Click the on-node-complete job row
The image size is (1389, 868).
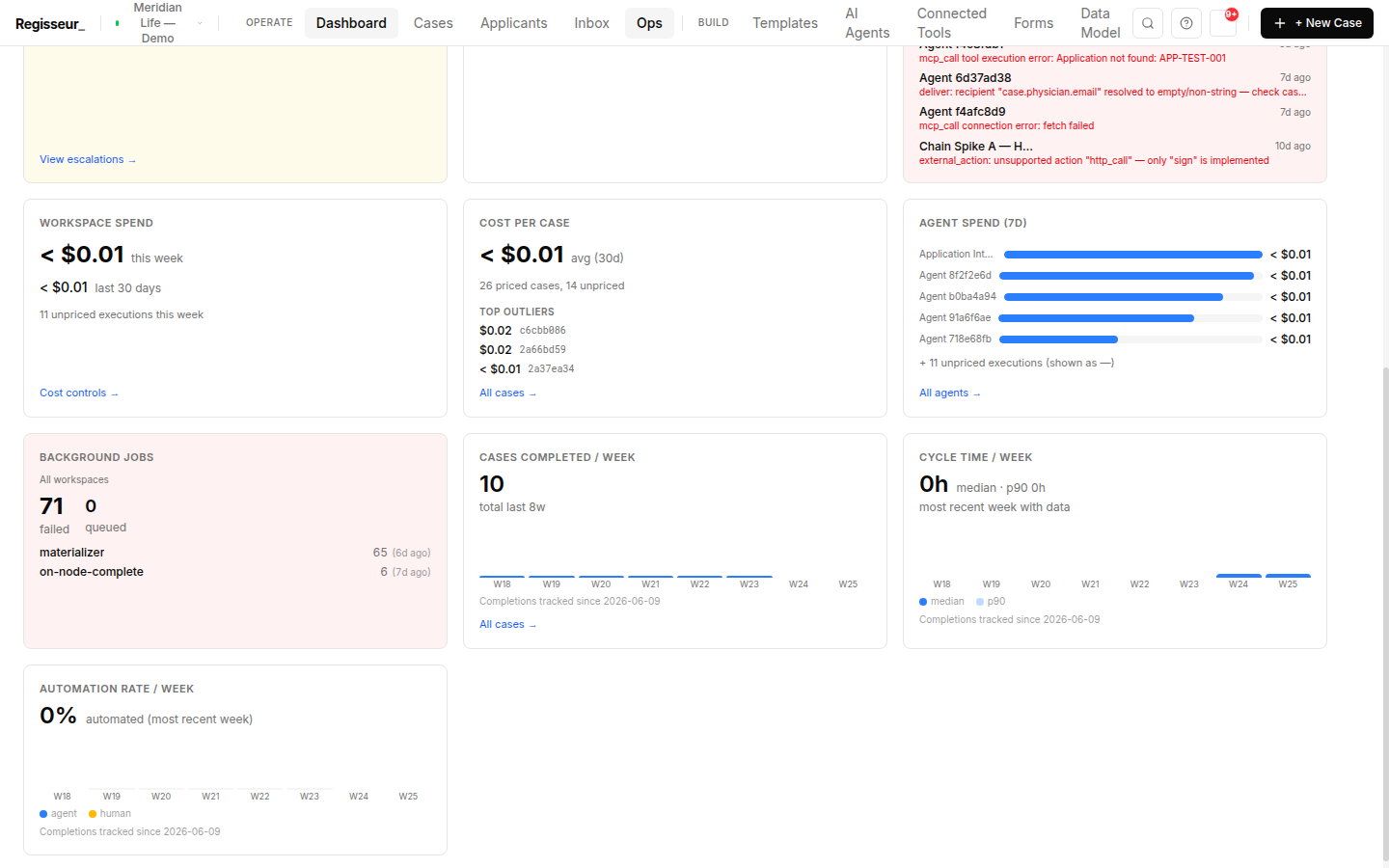[234, 572]
